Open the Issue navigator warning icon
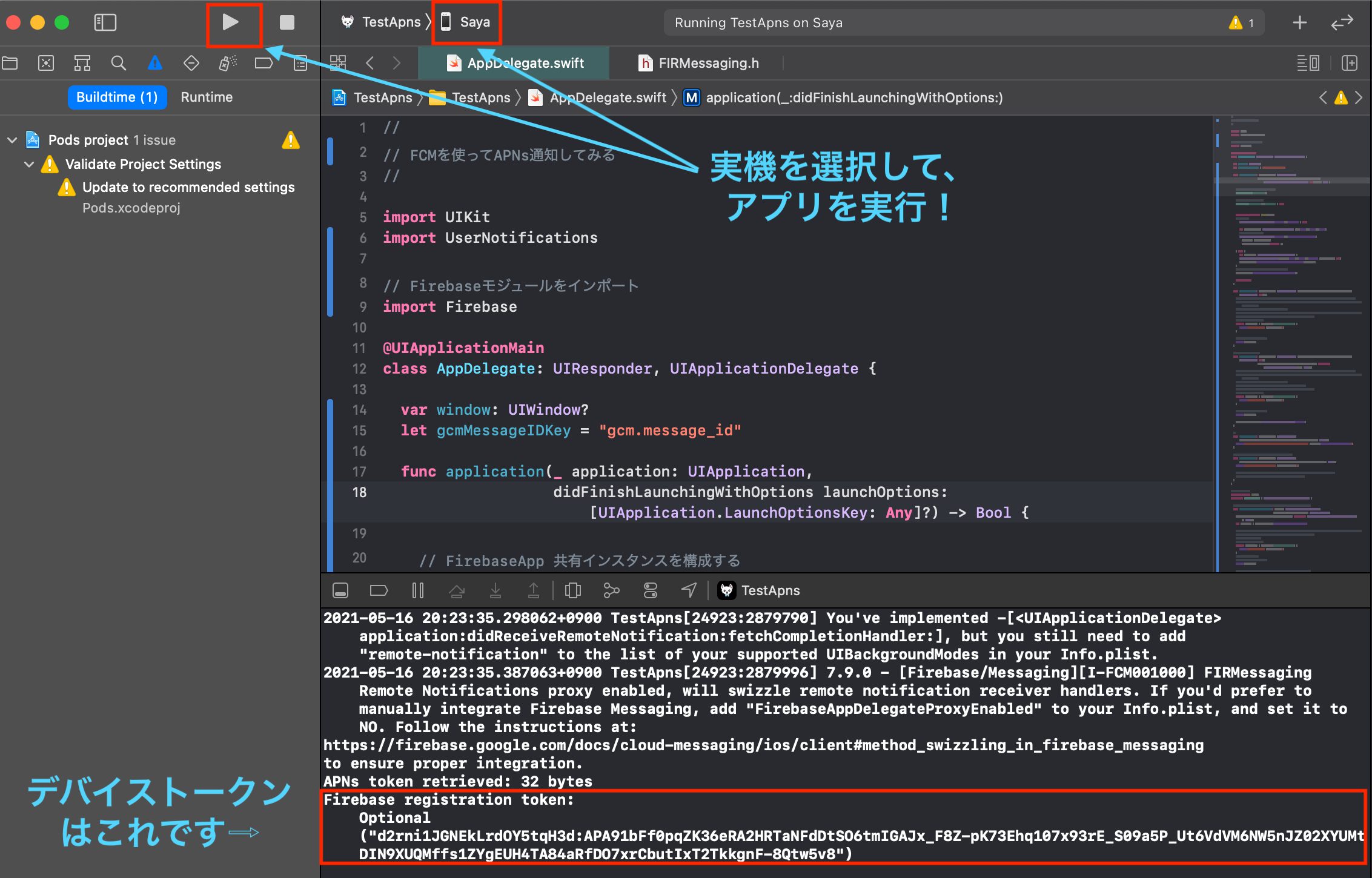1372x878 pixels. coord(155,63)
